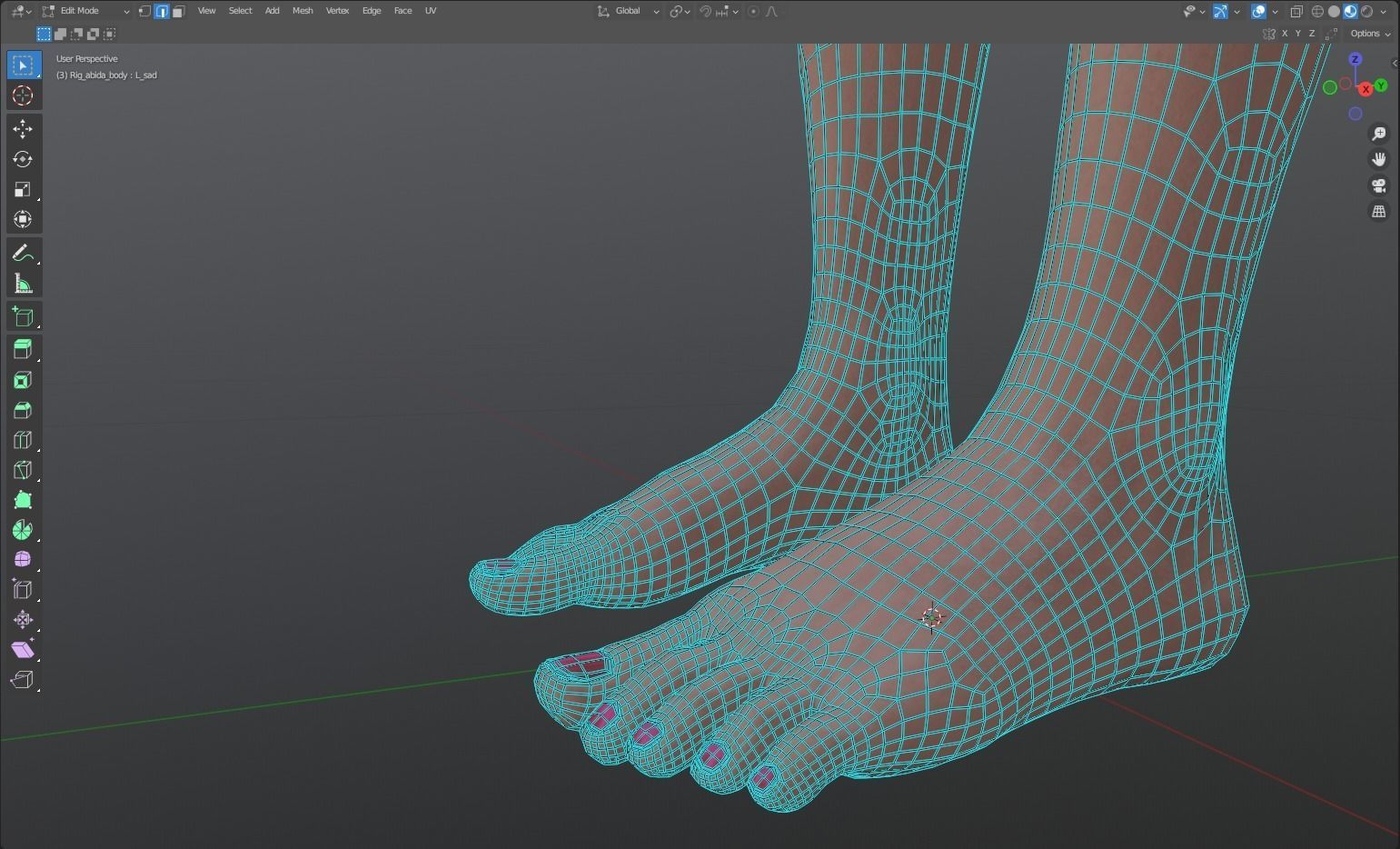1400x849 pixels.
Task: Open the Mesh menu
Action: pyautogui.click(x=303, y=11)
